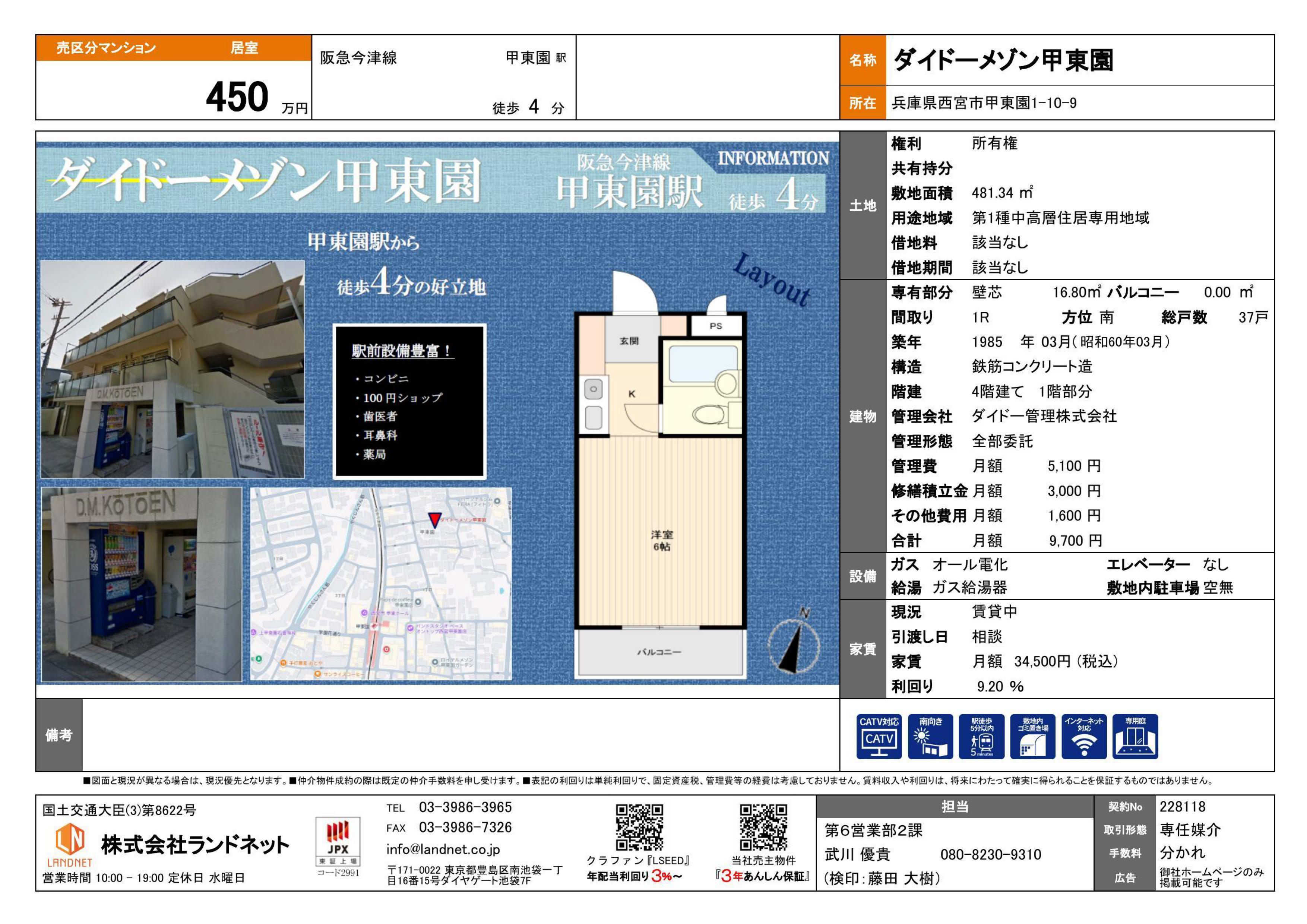Click the info@landnet.co.jp email address
The height and width of the screenshot is (924, 1307).
(443, 849)
